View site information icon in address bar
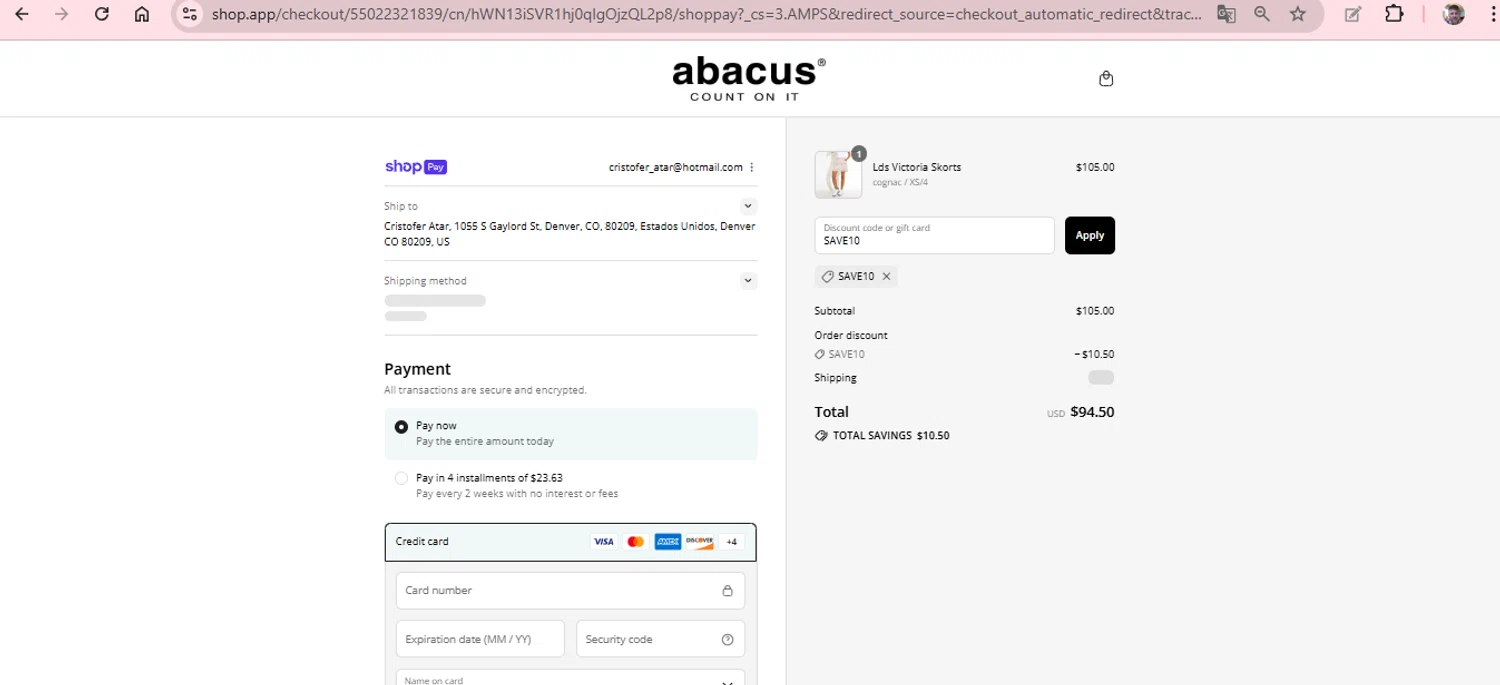1500x685 pixels. 190,14
